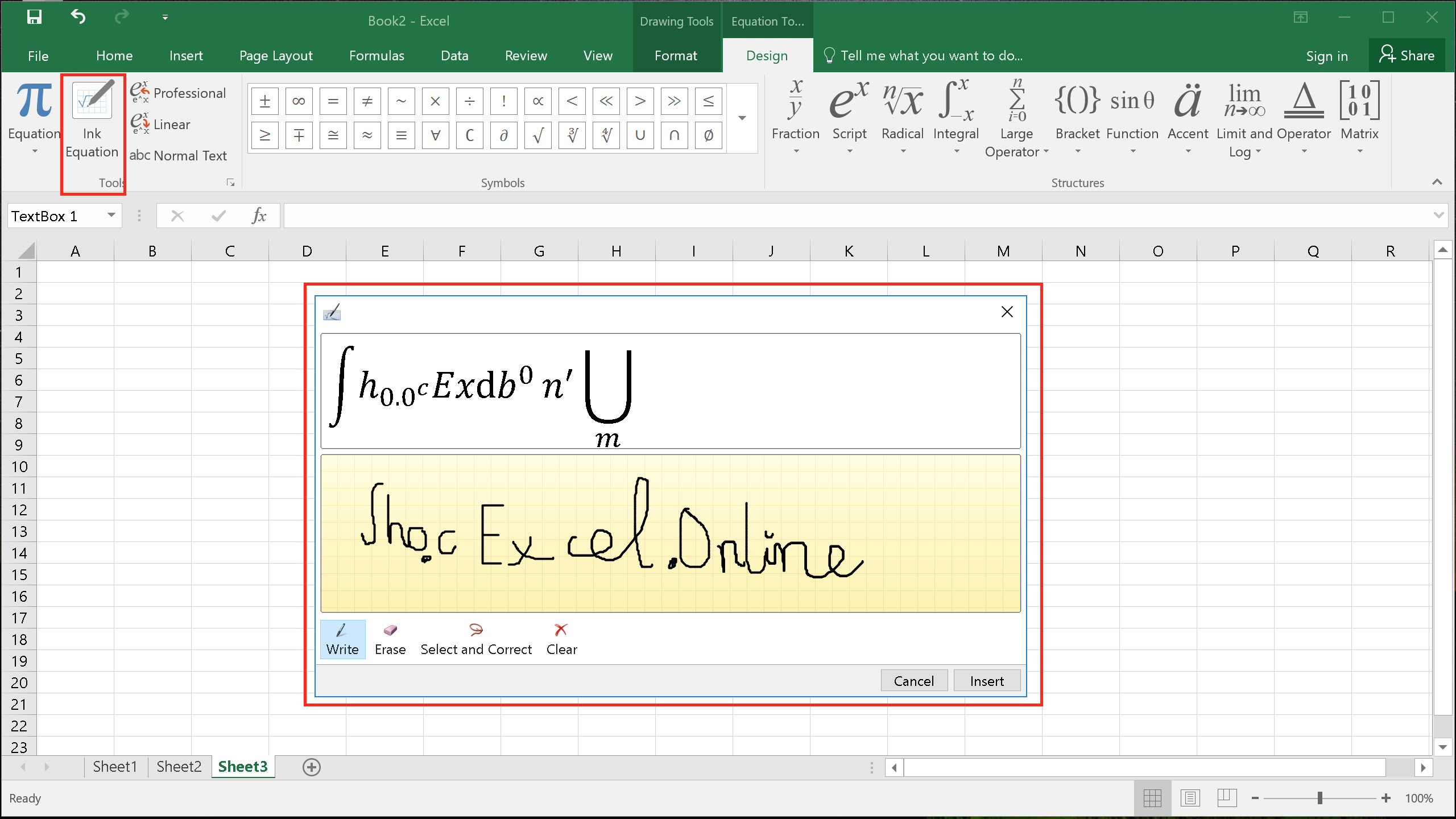The height and width of the screenshot is (819, 1456).
Task: Toggle abc Normal Text option
Action: click(x=178, y=155)
